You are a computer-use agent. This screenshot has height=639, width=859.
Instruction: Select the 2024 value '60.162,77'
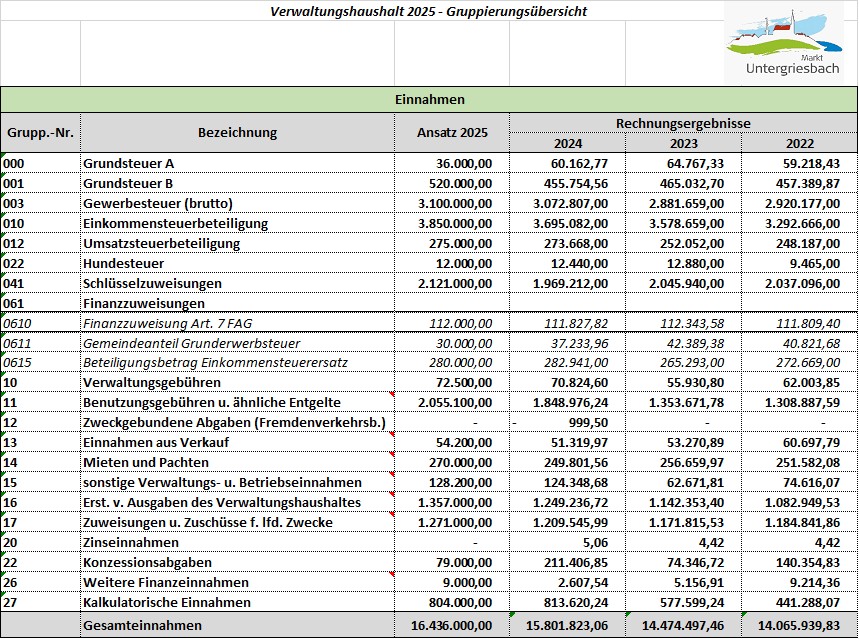click(580, 163)
